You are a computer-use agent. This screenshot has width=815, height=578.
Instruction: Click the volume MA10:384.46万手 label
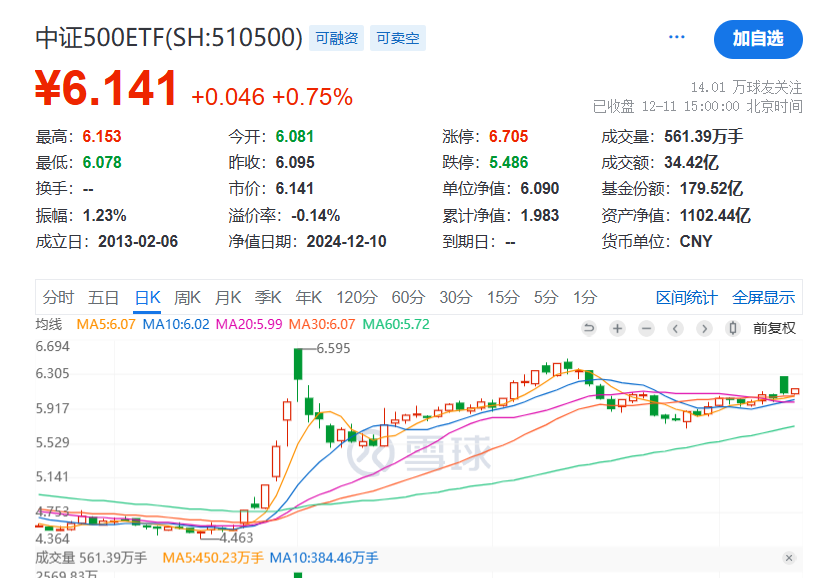point(324,558)
